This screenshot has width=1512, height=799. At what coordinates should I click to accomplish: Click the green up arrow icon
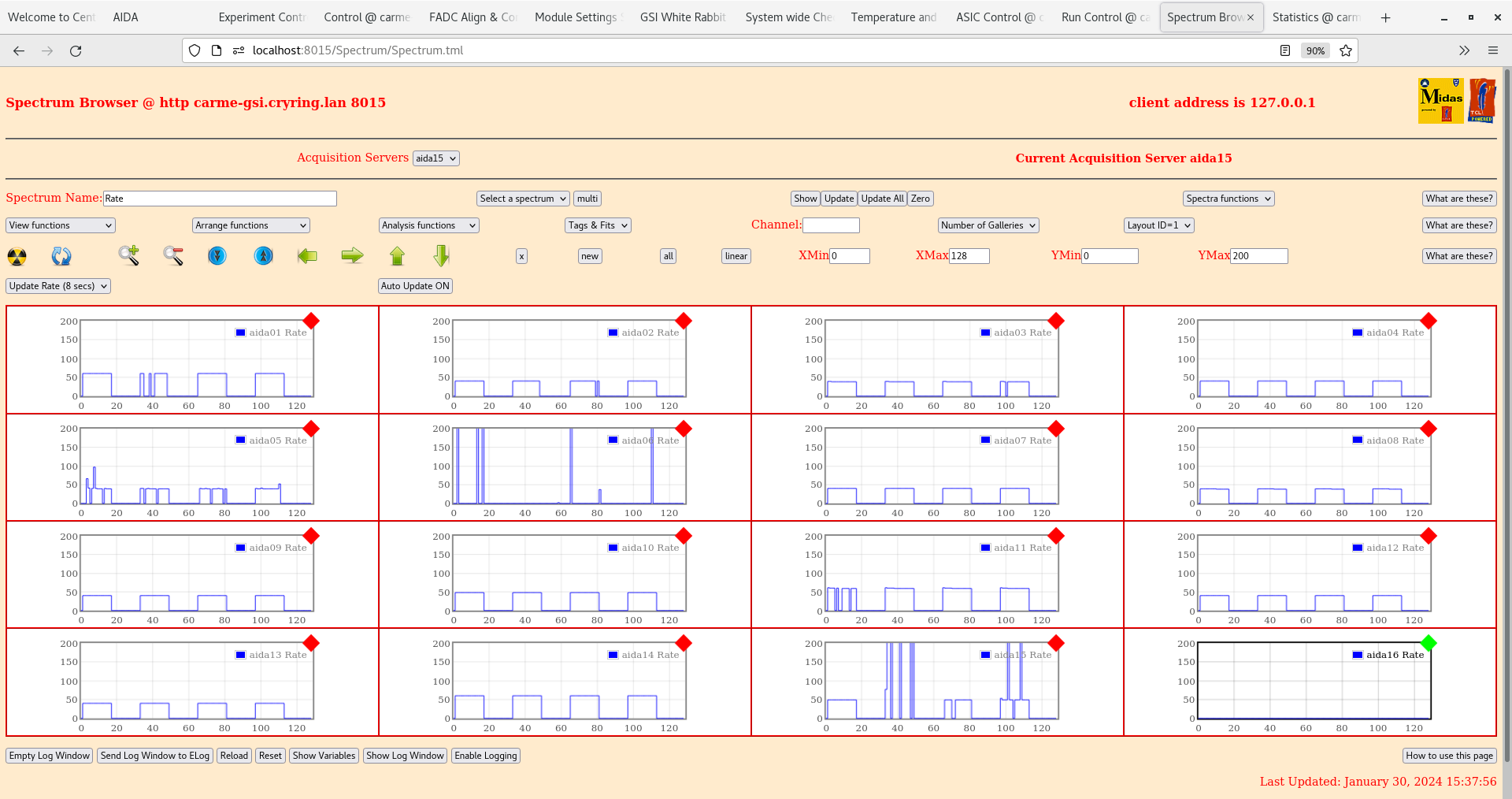pyautogui.click(x=397, y=256)
